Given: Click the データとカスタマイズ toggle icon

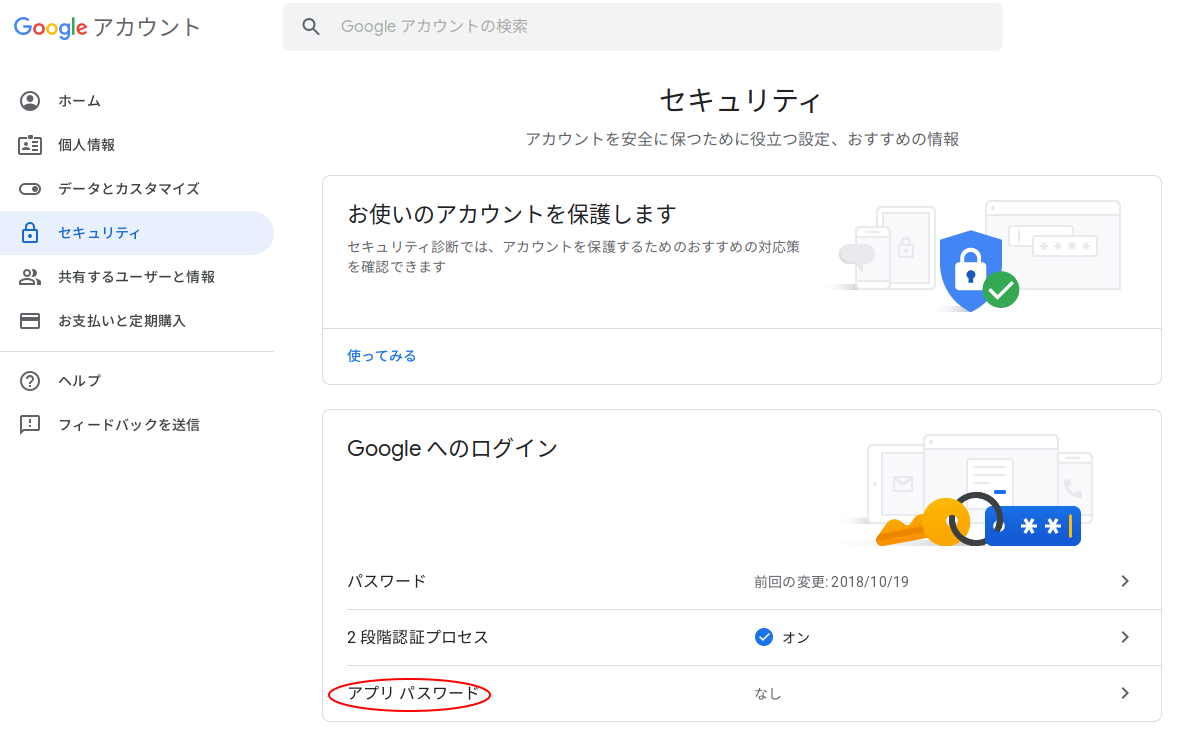Looking at the screenshot, I should [30, 189].
